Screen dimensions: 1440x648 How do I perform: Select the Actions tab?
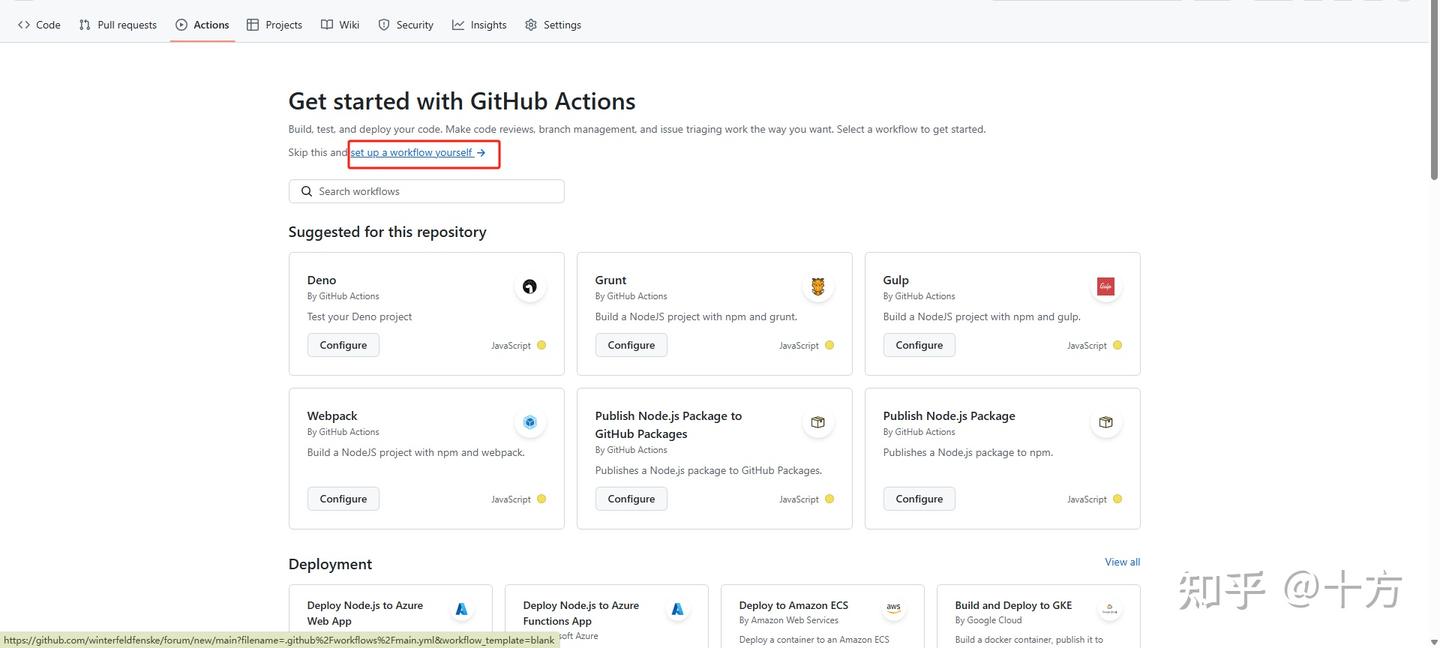pyautogui.click(x=202, y=25)
